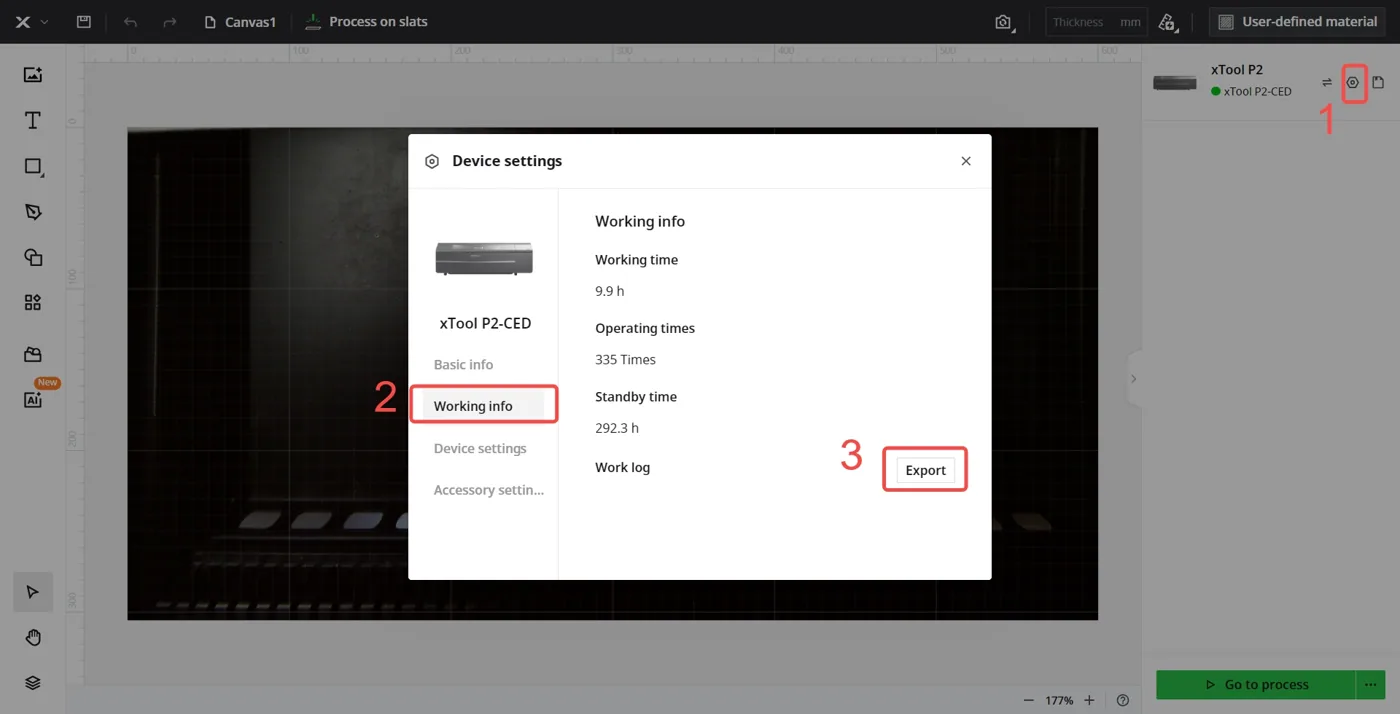Viewport: 1400px width, 714px height.
Task: Zoom out the canvas with minus
Action: [1029, 700]
